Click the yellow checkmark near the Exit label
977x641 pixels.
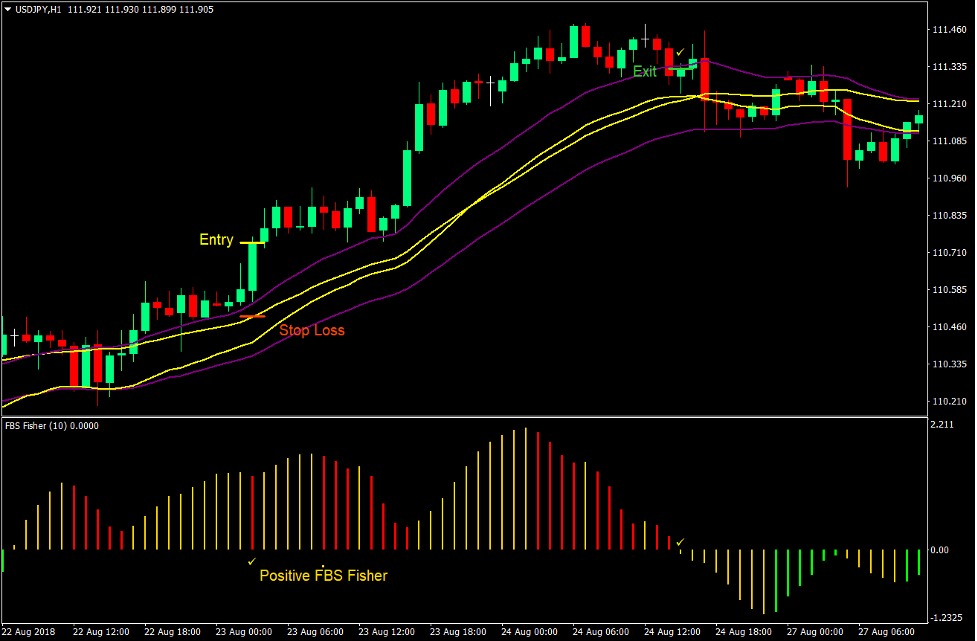coord(680,51)
